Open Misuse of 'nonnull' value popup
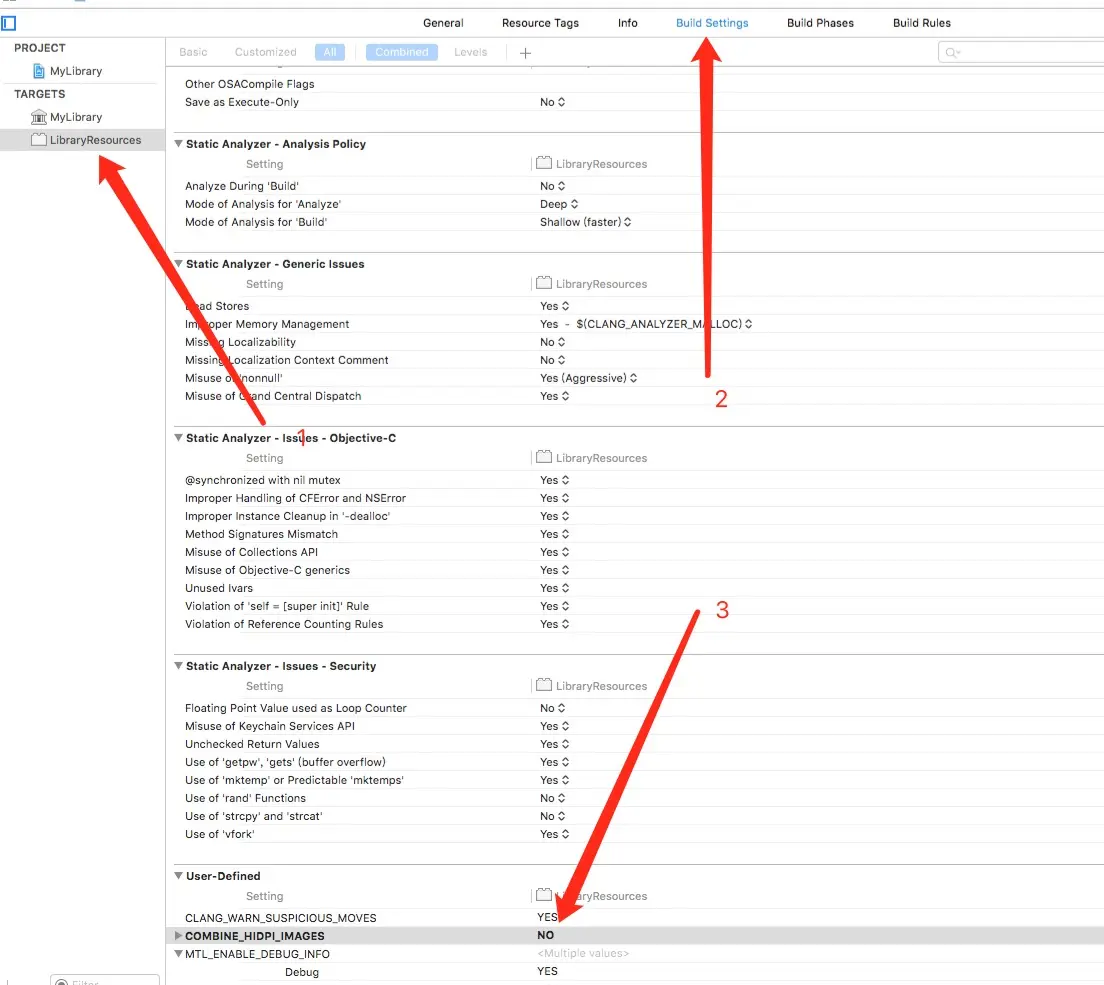This screenshot has height=985, width=1104. coord(588,378)
